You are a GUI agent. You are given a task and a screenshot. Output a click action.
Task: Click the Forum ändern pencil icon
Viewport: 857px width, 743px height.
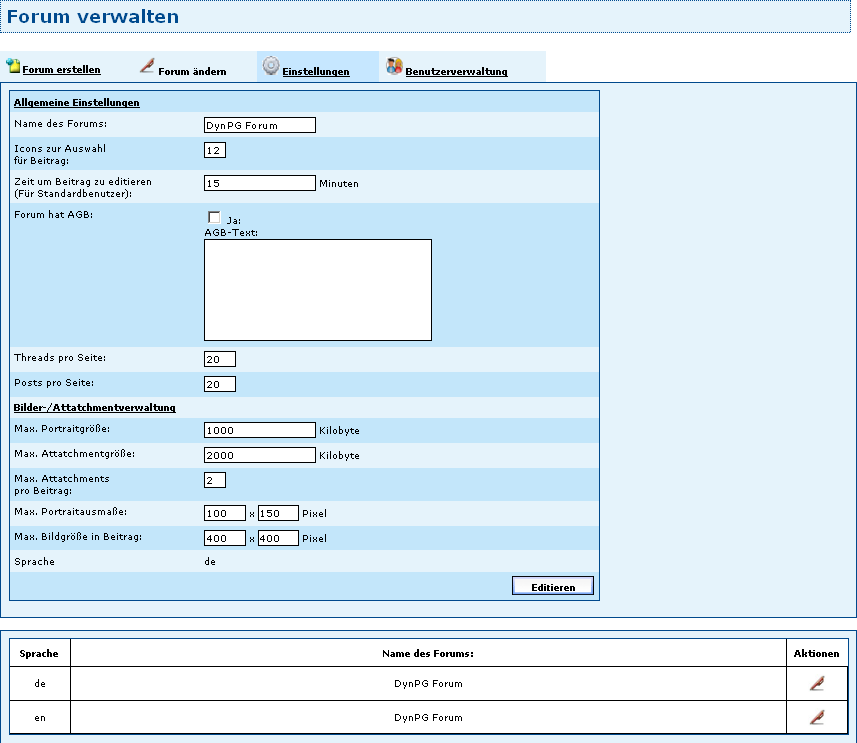pyautogui.click(x=147, y=66)
